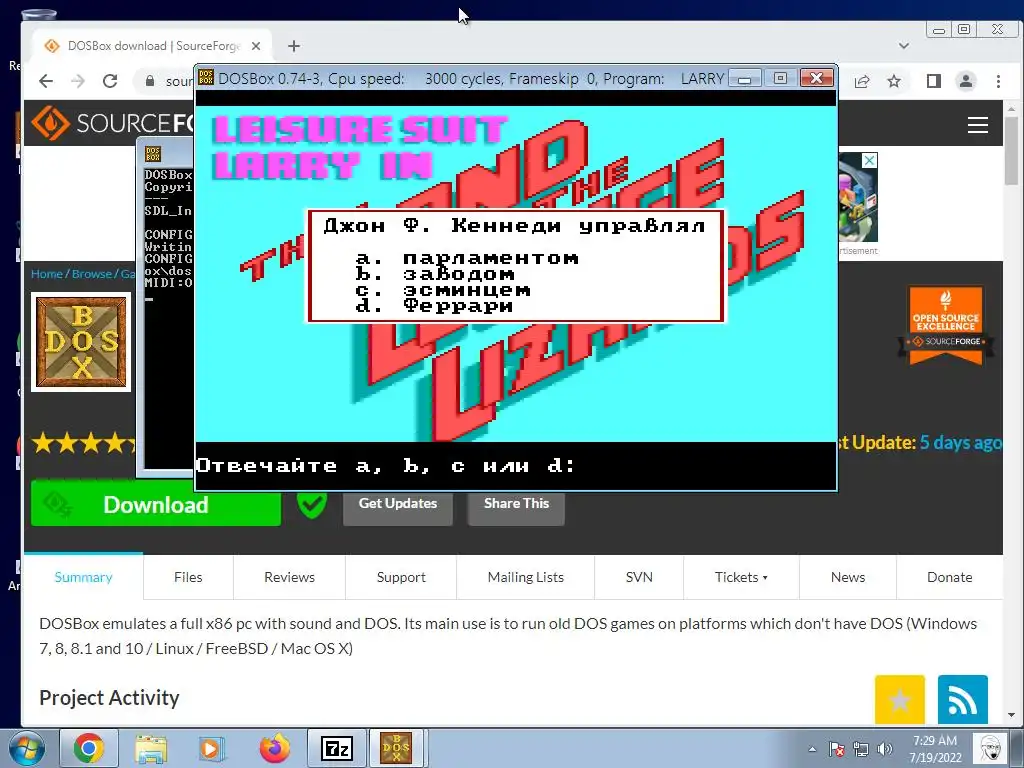Click the Share This button
1024x768 pixels.
point(516,504)
